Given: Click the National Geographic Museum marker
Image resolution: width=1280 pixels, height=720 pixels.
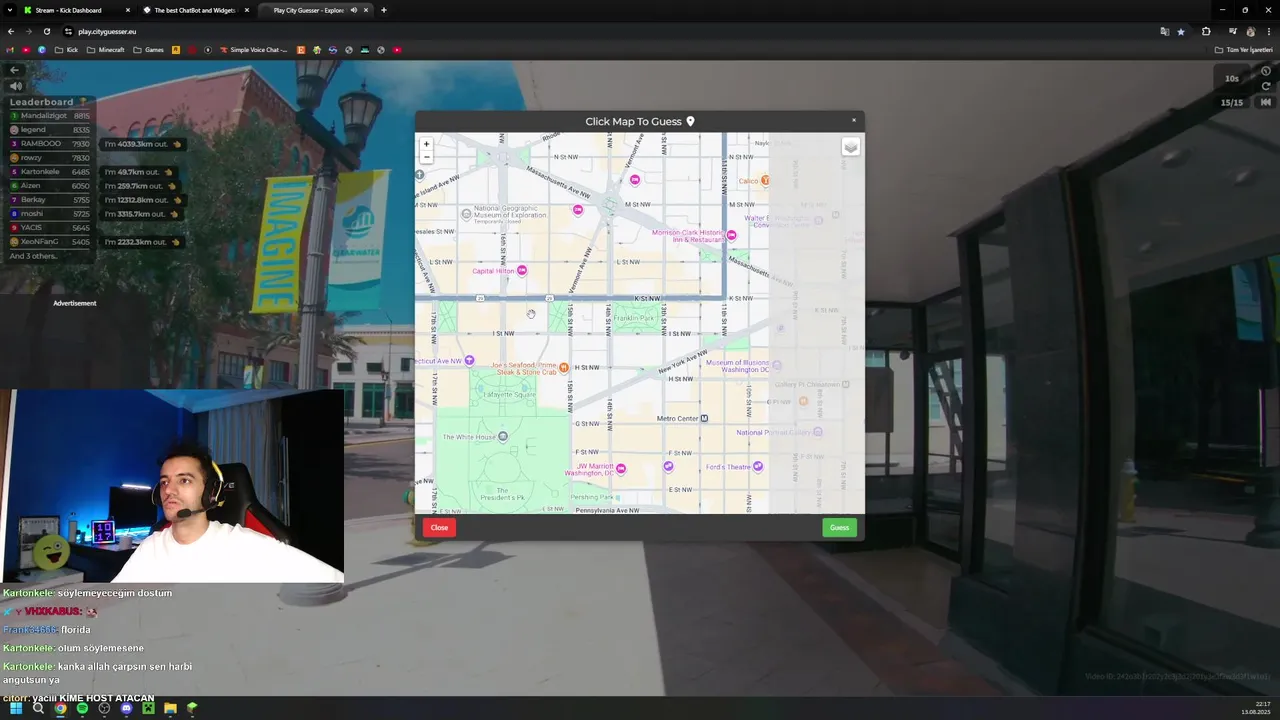Looking at the screenshot, I should [x=466, y=214].
